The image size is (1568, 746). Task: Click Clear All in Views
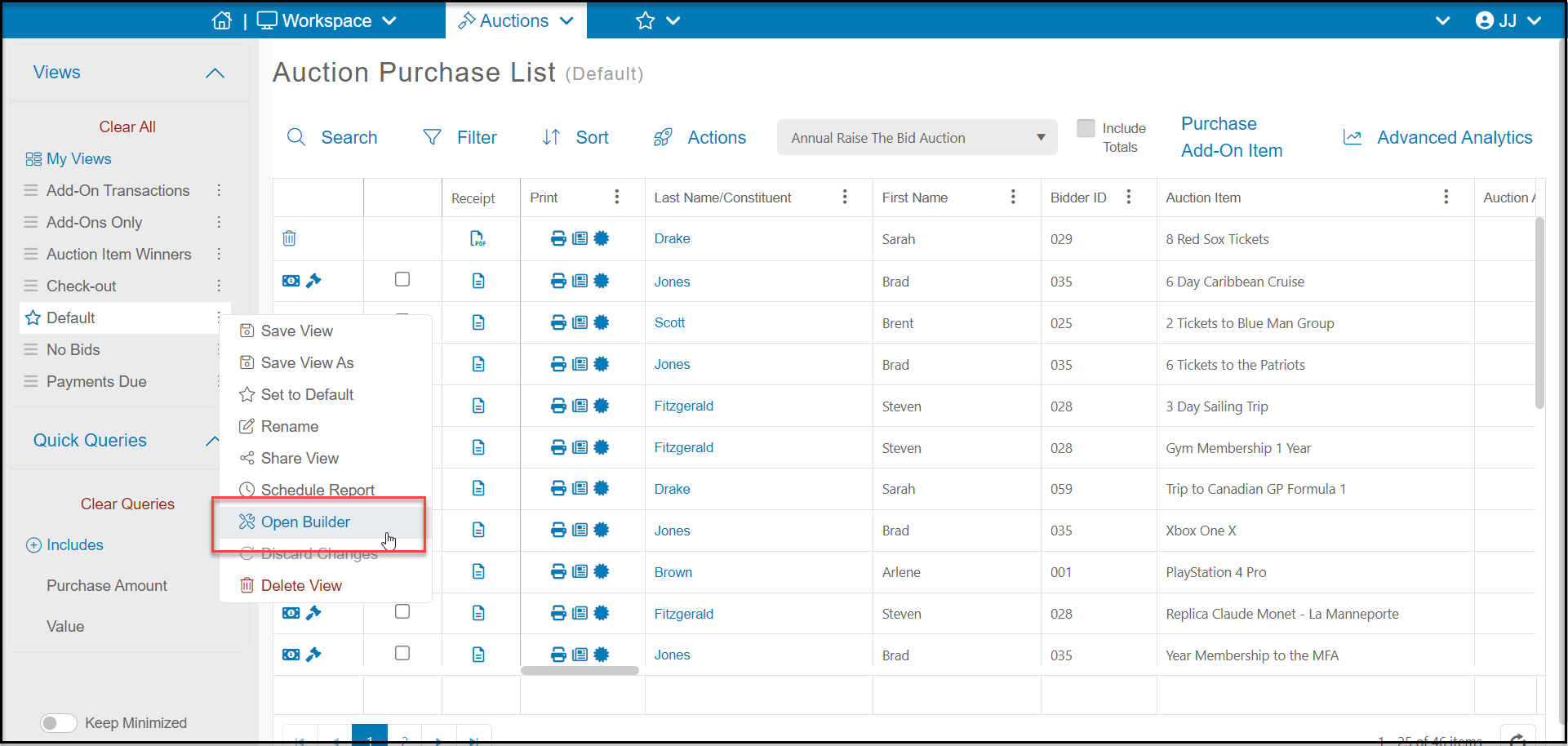click(127, 127)
